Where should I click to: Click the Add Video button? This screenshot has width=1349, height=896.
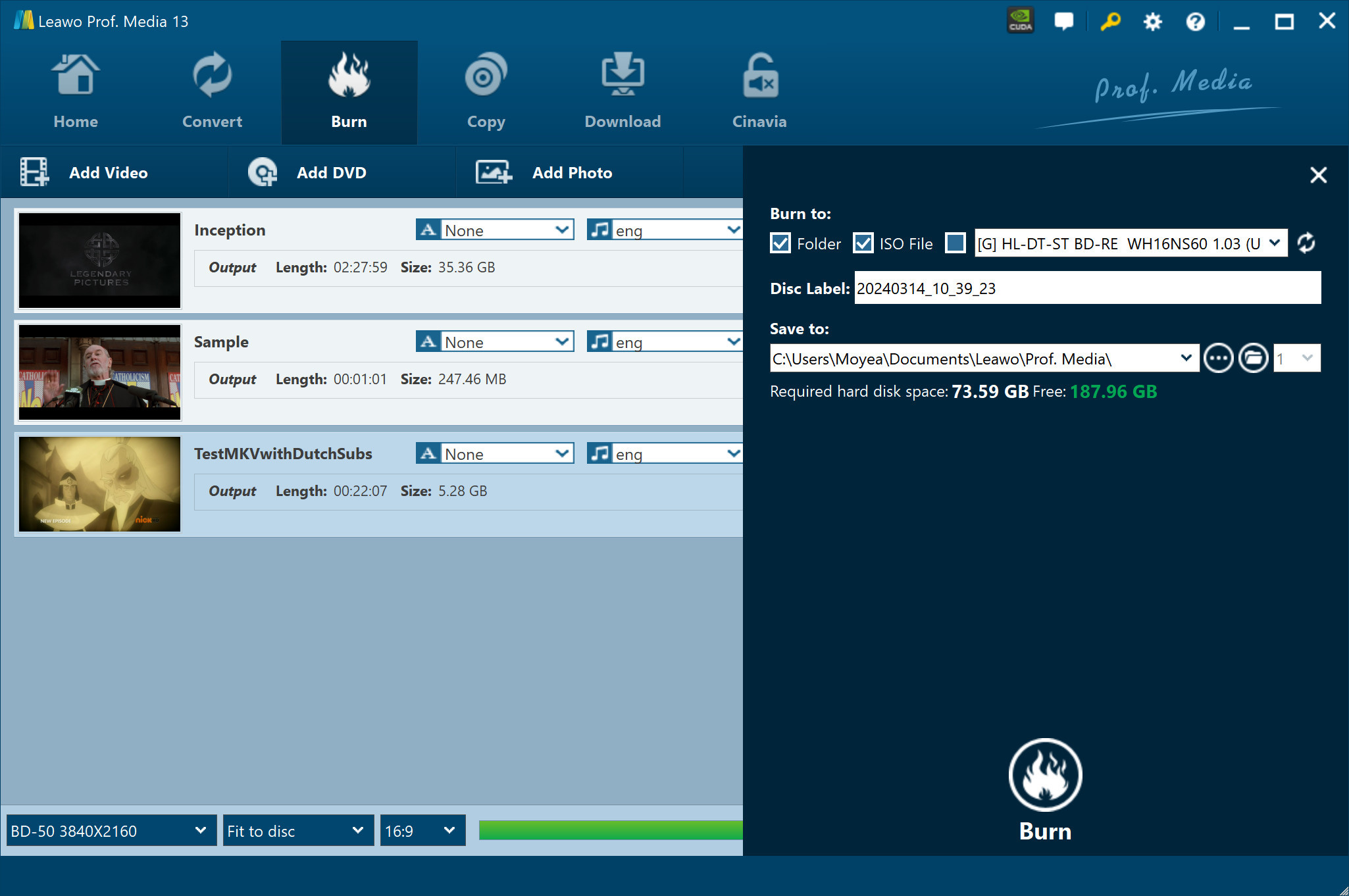click(84, 172)
